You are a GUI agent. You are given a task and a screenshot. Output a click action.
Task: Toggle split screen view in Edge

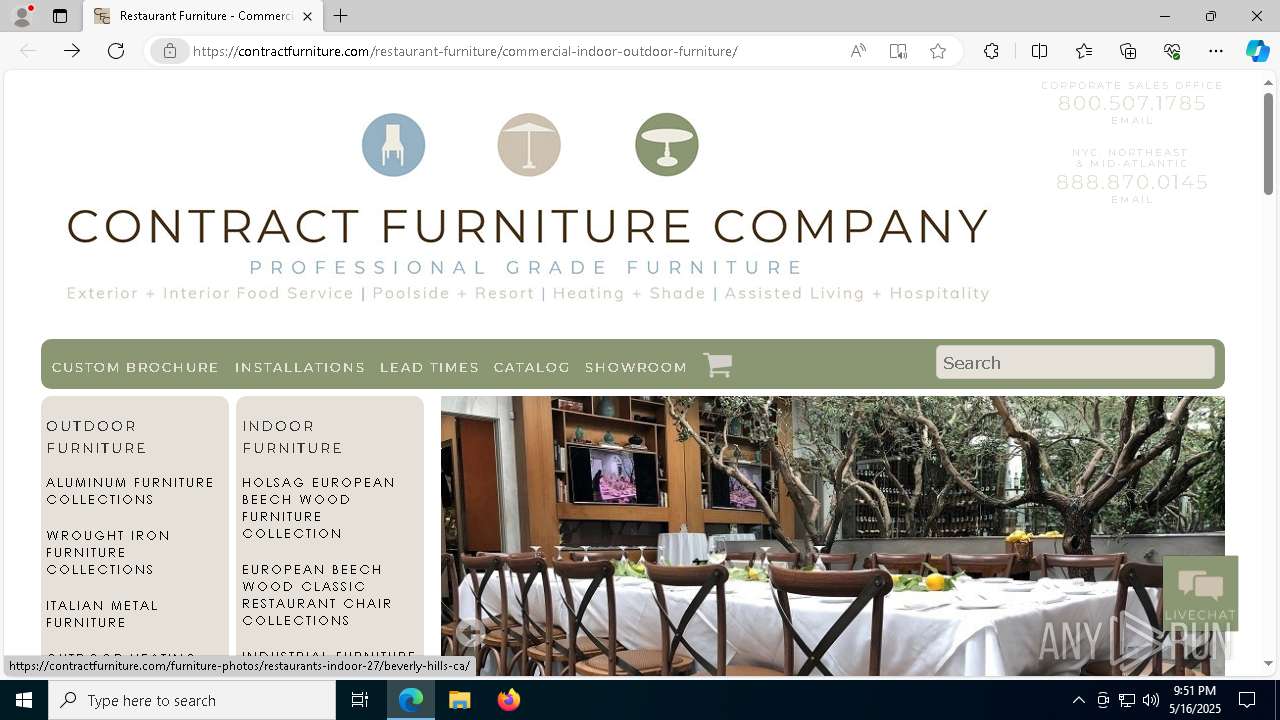(x=1039, y=51)
